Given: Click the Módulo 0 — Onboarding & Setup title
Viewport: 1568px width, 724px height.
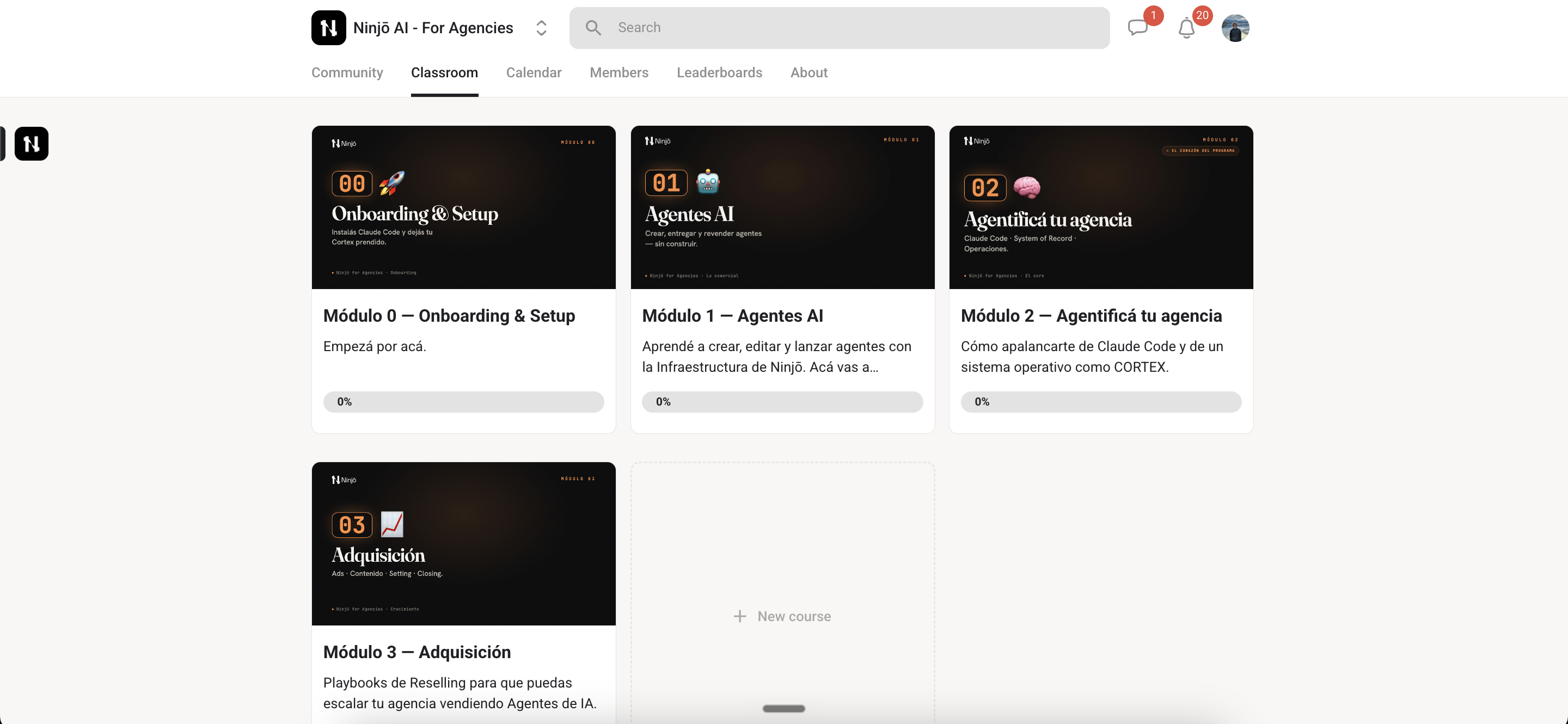Looking at the screenshot, I should (449, 316).
